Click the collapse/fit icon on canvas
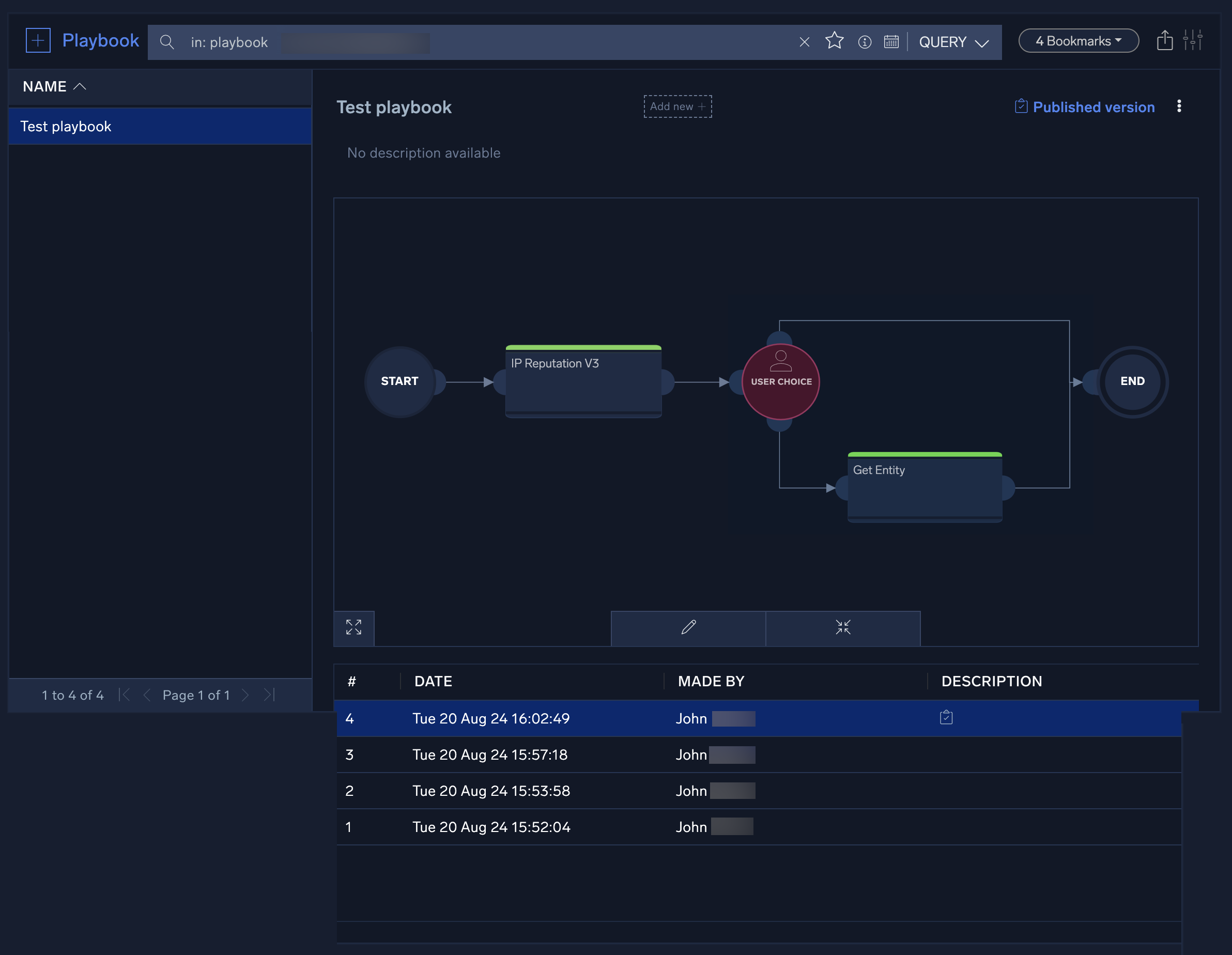1232x955 pixels. tap(843, 627)
